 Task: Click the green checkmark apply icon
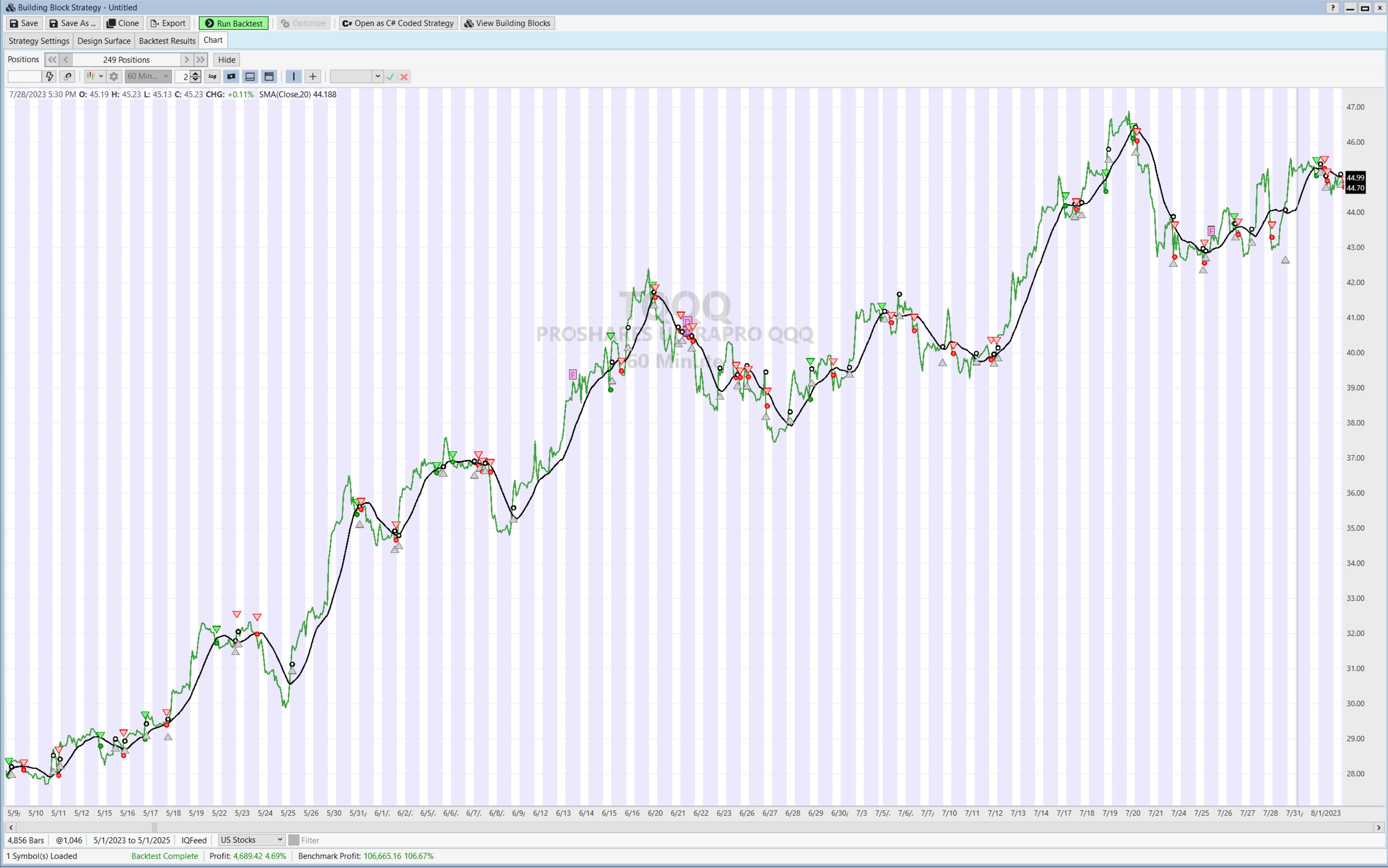pos(390,76)
